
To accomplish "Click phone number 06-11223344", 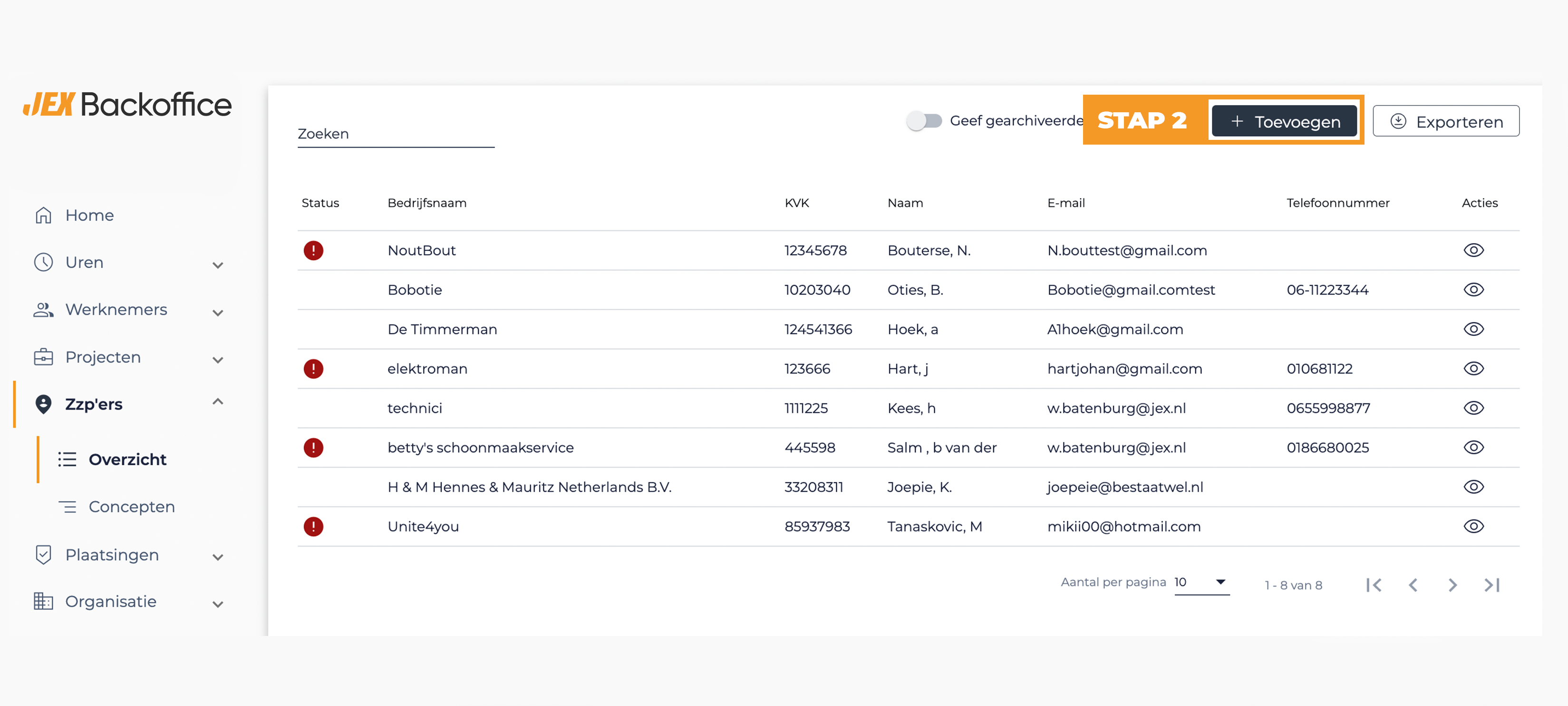I will (1327, 290).
